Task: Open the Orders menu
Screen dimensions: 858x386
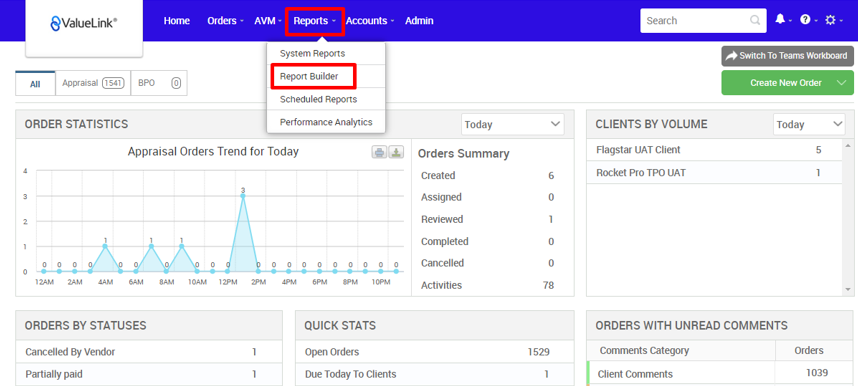Action: click(x=225, y=21)
